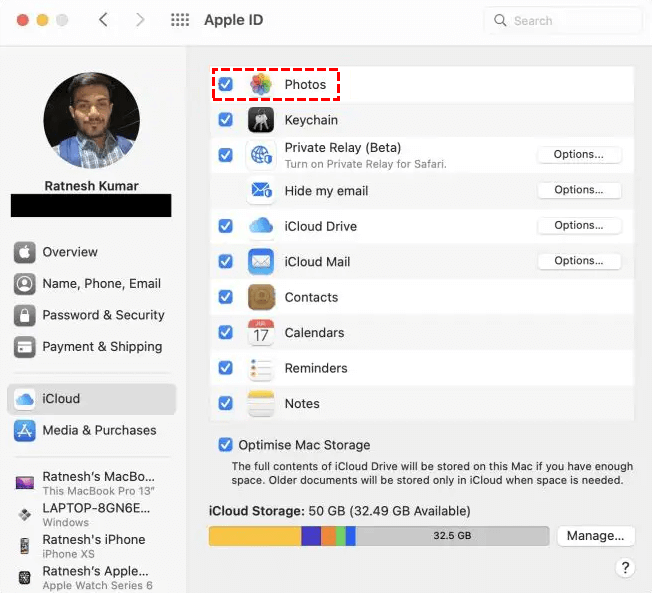Disable the Optimise Mac Storage checkbox

point(225,445)
